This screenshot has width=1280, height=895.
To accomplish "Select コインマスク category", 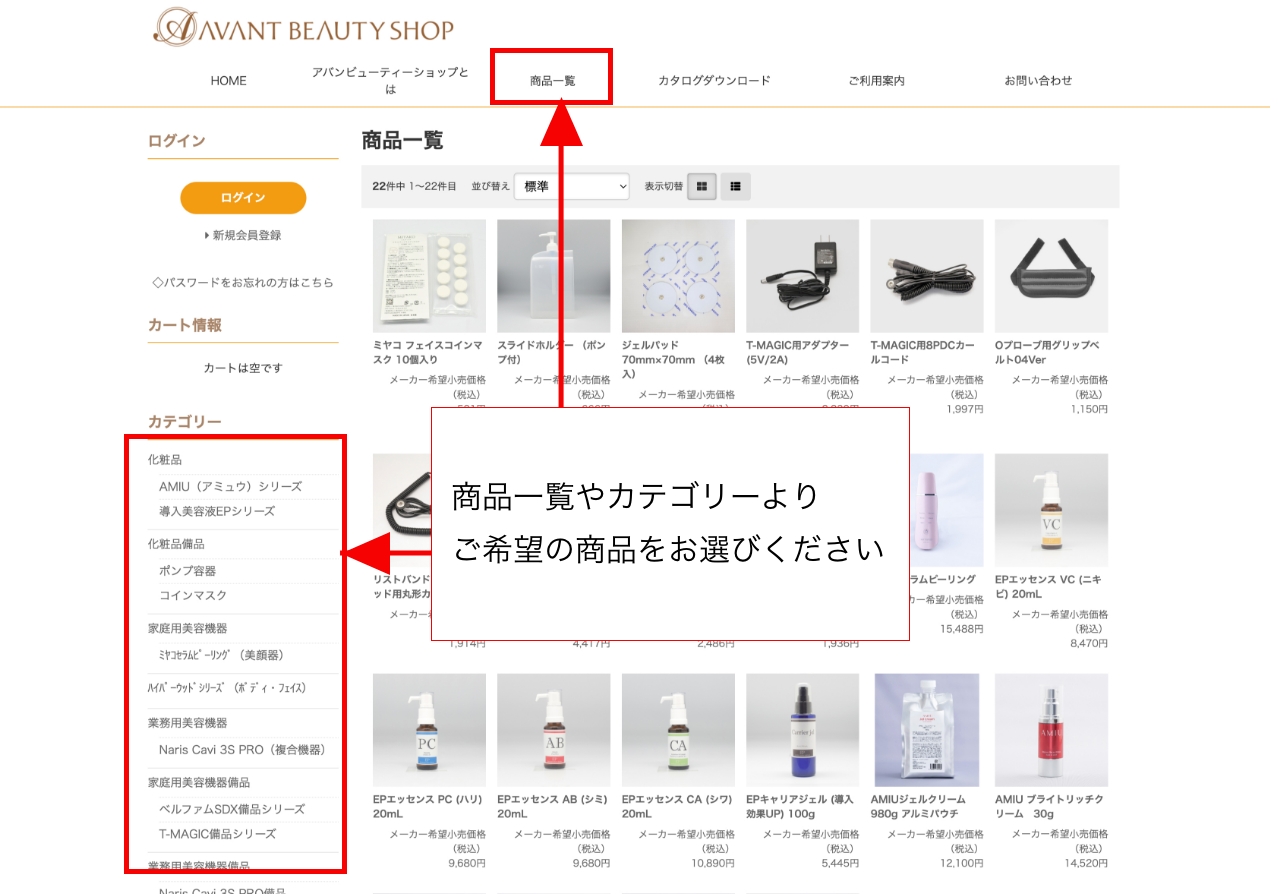I will pyautogui.click(x=193, y=595).
